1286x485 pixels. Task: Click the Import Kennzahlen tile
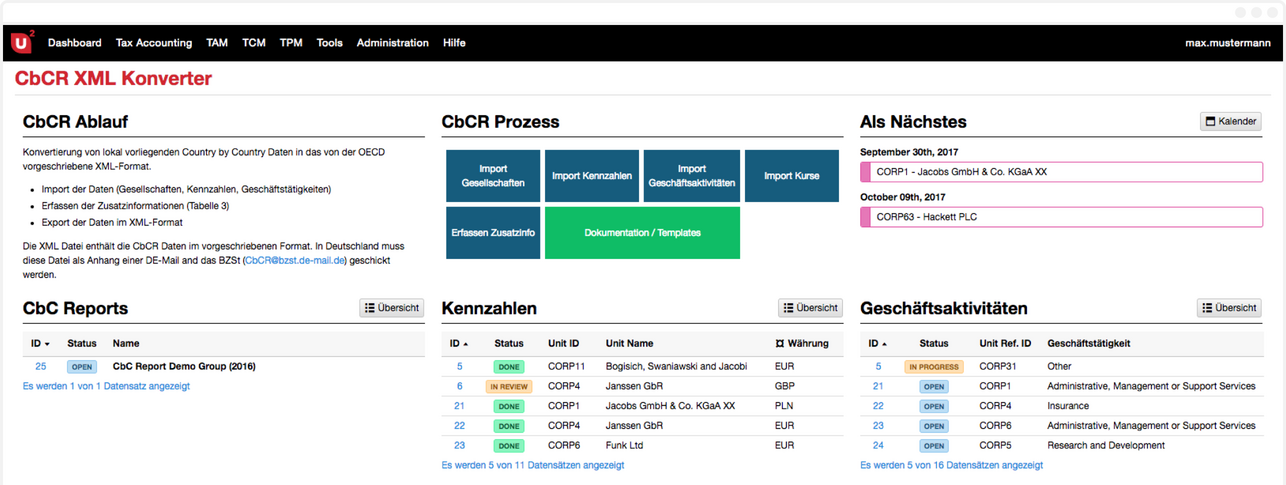point(592,176)
